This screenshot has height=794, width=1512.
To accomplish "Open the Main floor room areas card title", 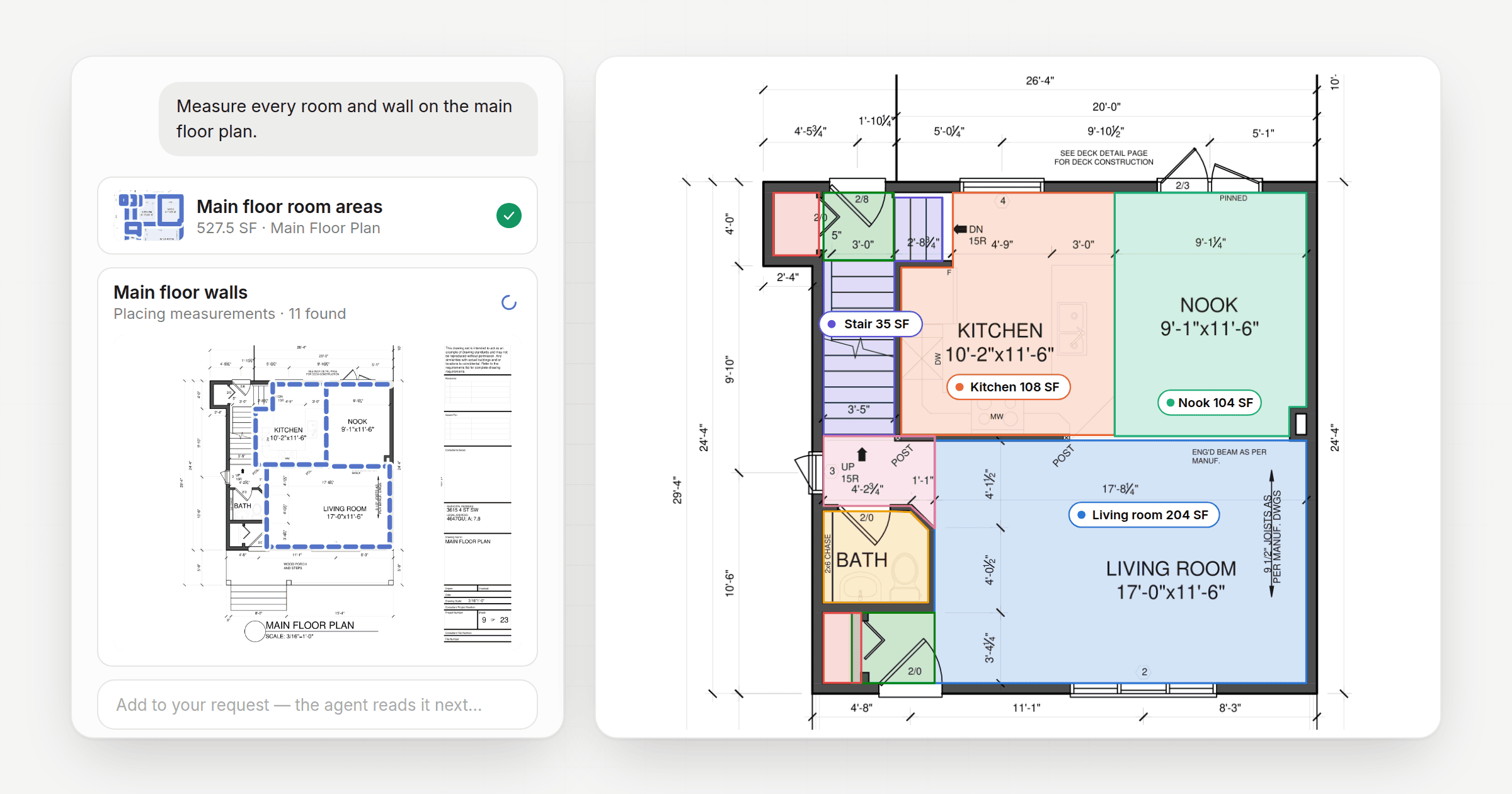I will click(289, 206).
